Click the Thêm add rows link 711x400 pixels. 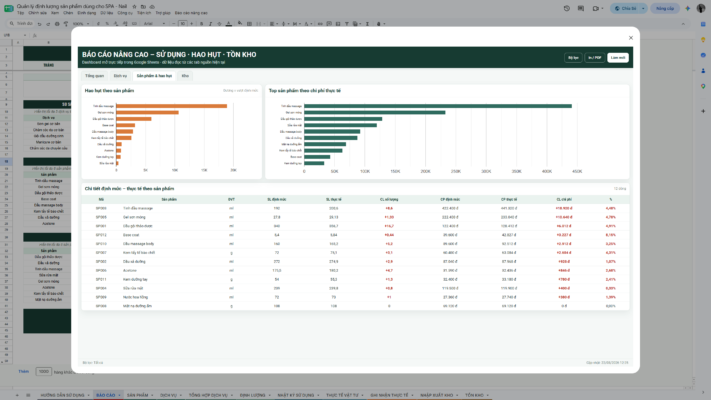point(23,371)
